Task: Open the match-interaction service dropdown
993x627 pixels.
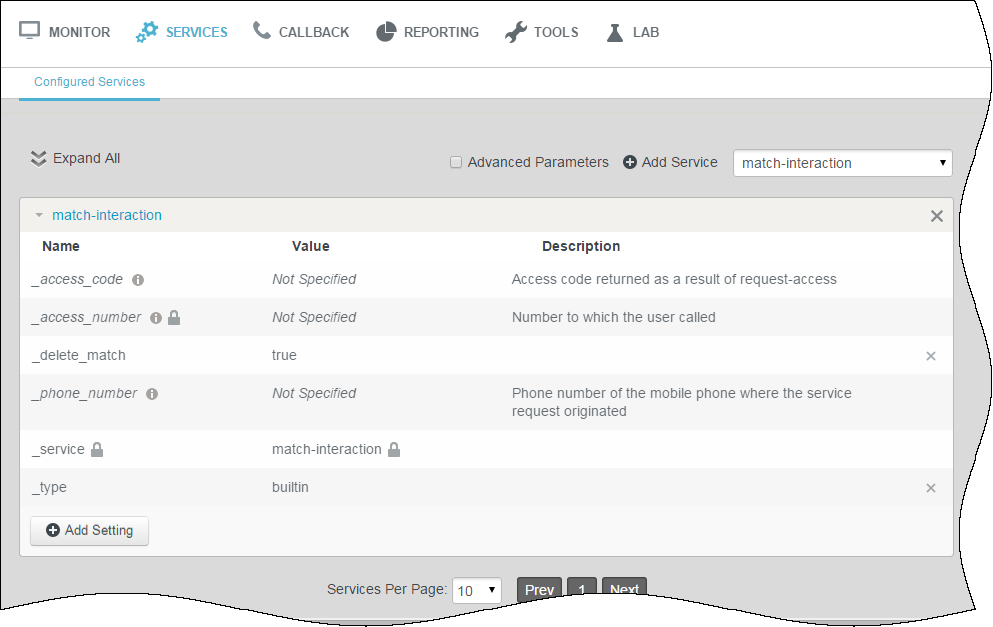Action: [842, 163]
